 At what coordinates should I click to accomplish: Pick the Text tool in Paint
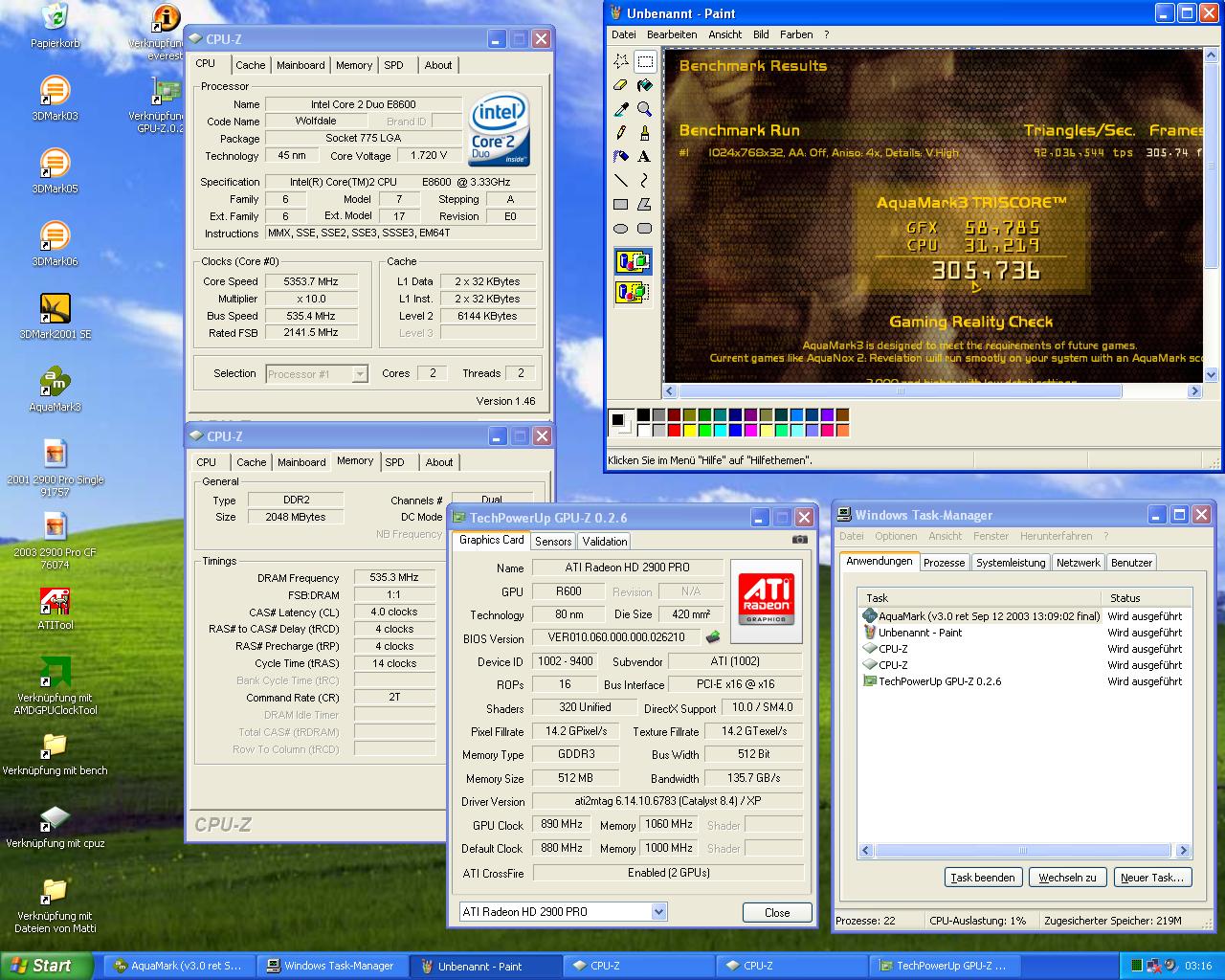coord(645,156)
